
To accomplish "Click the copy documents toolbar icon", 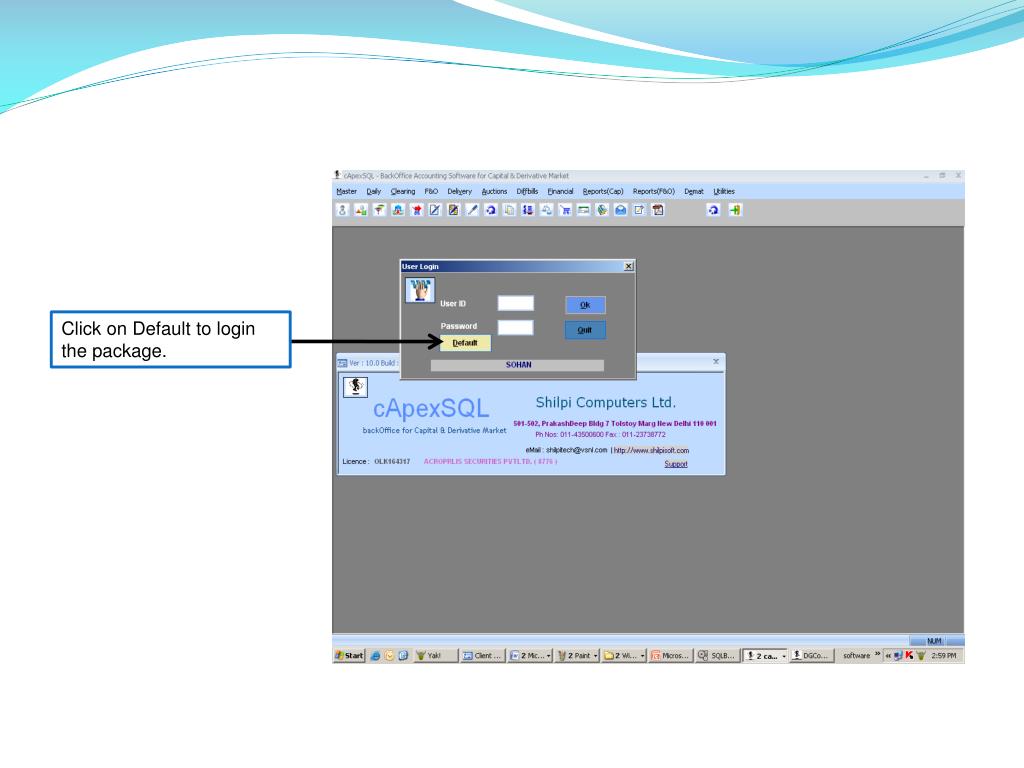I will 508,210.
